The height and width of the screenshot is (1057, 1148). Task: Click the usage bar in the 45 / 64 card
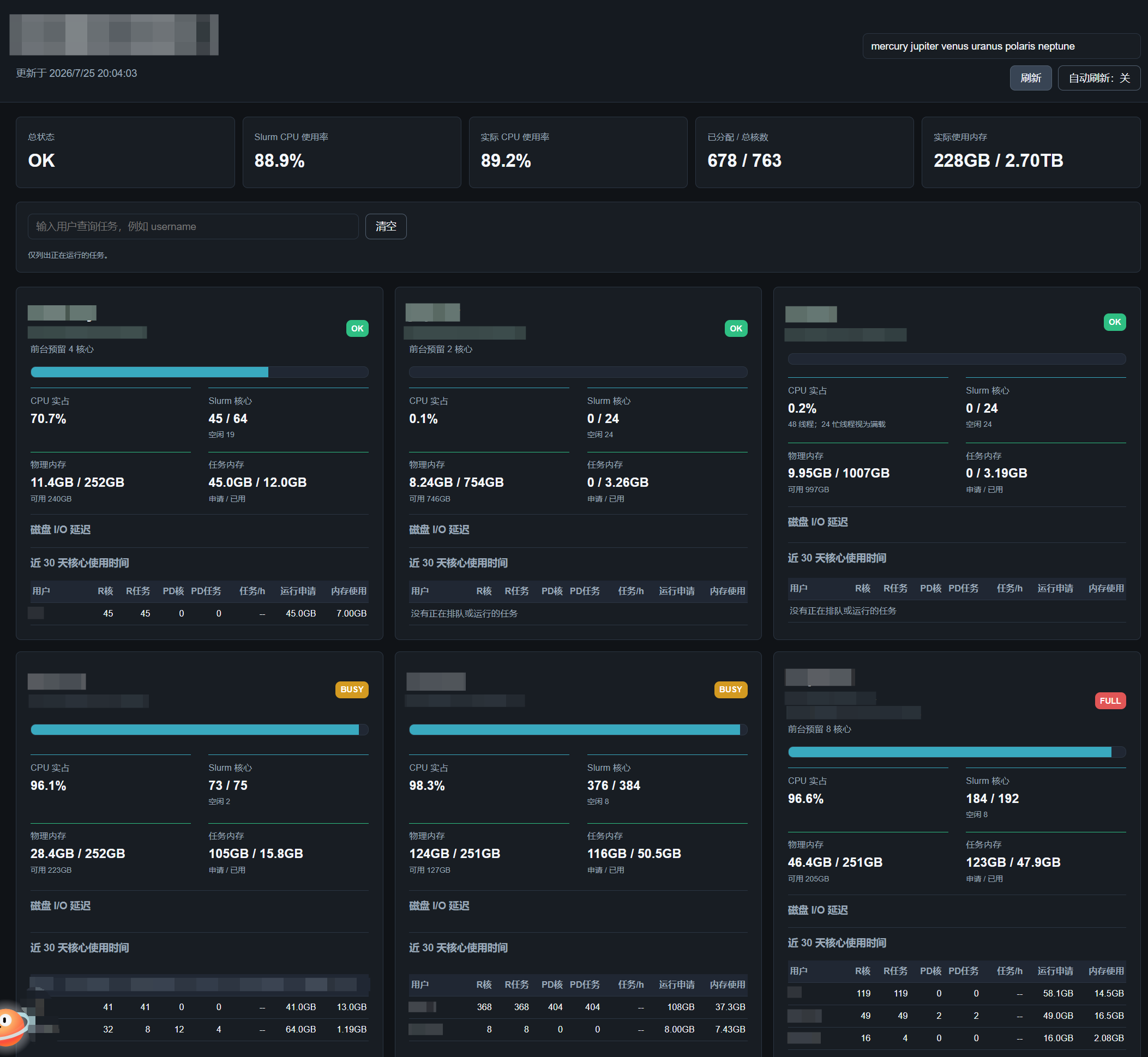pyautogui.click(x=199, y=372)
